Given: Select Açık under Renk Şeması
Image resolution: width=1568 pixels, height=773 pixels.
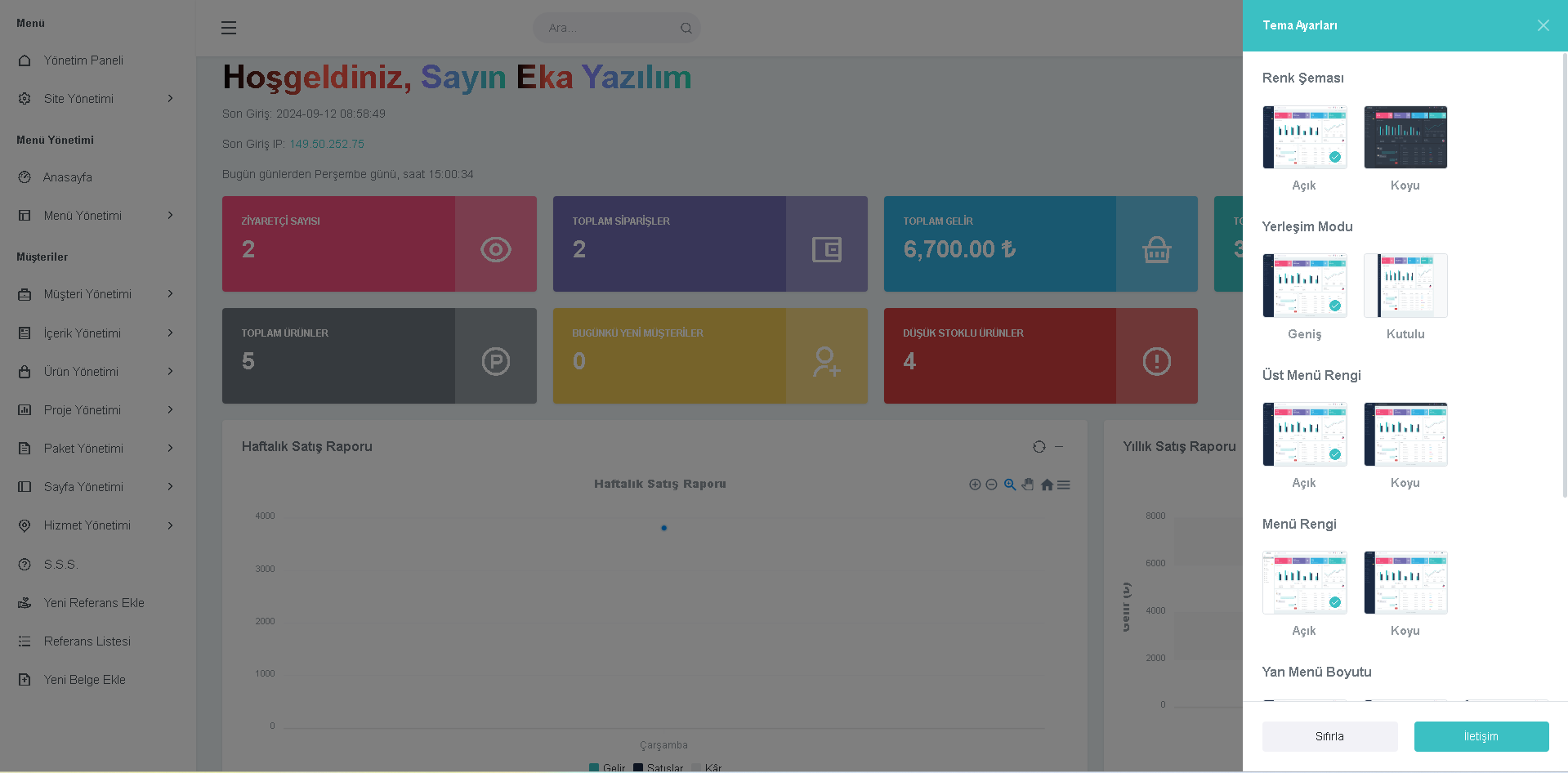Looking at the screenshot, I should [1305, 137].
